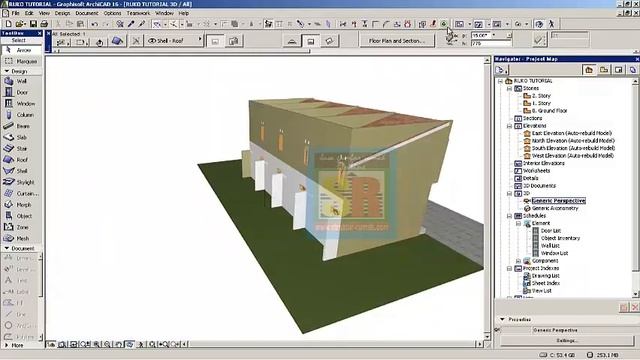Open the Document menu

[x=87, y=13]
